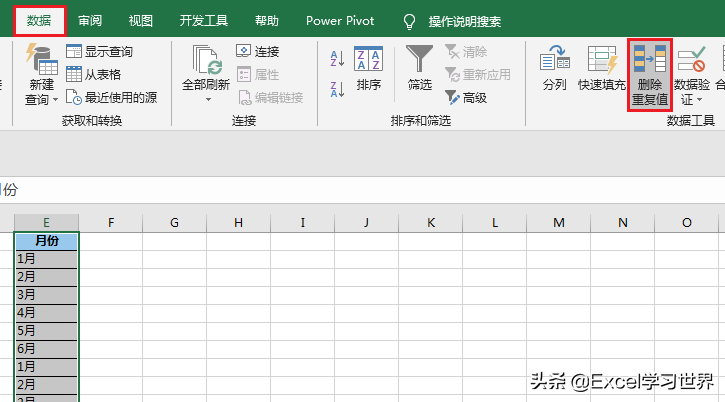This screenshot has width=725, height=402.
Task: Click Data Validation (数据验证) icon
Action: coord(691,60)
